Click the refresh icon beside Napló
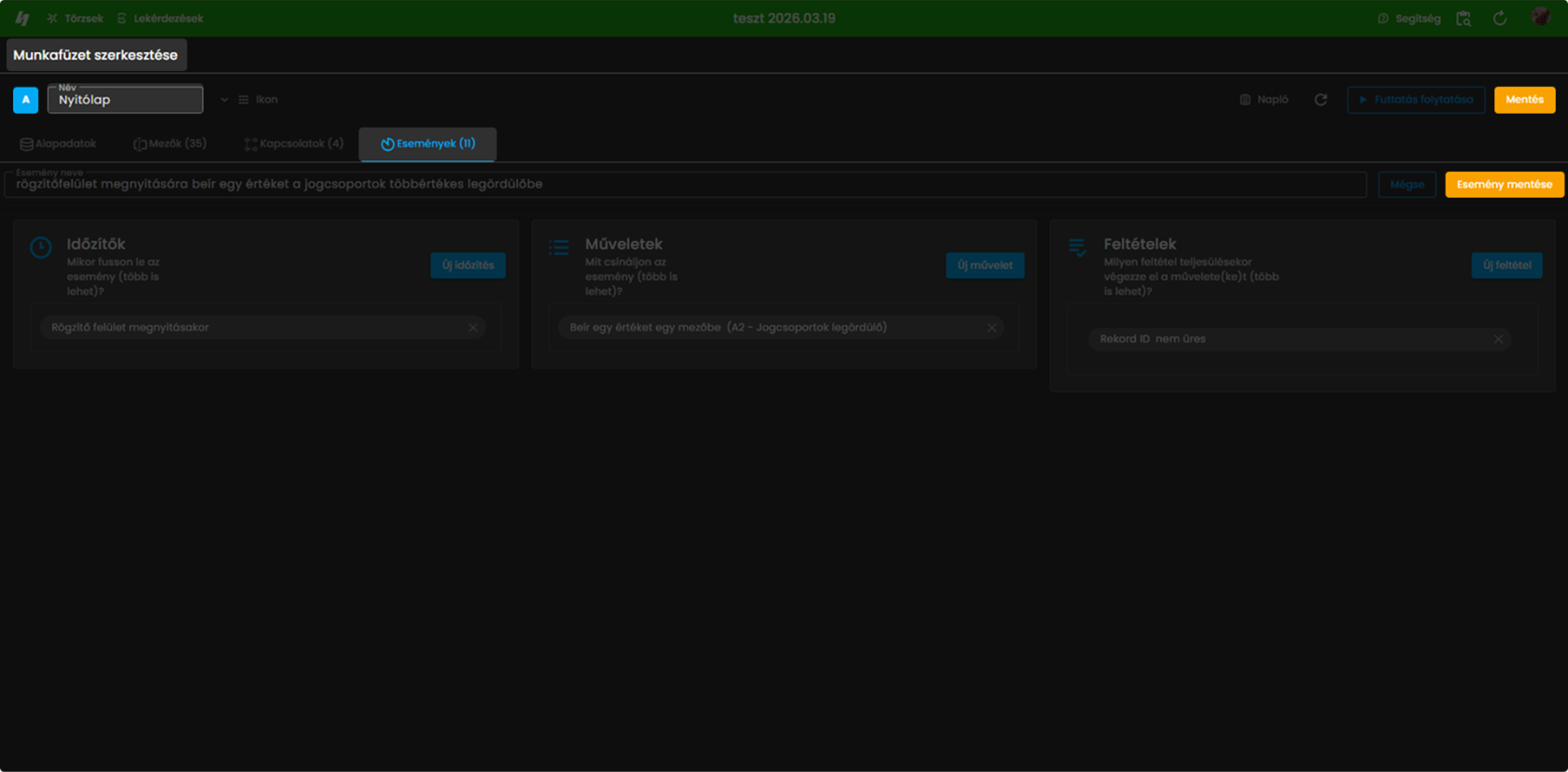 coord(1321,100)
